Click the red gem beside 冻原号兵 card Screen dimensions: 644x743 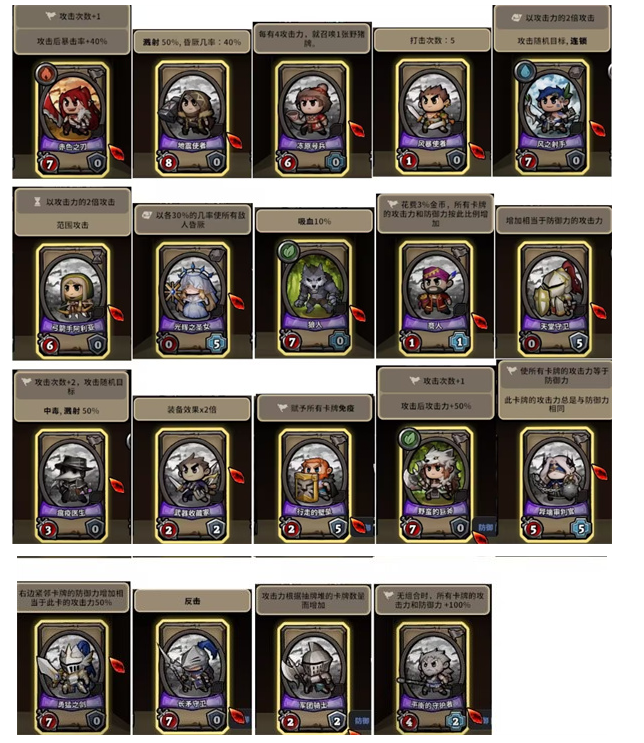356,129
